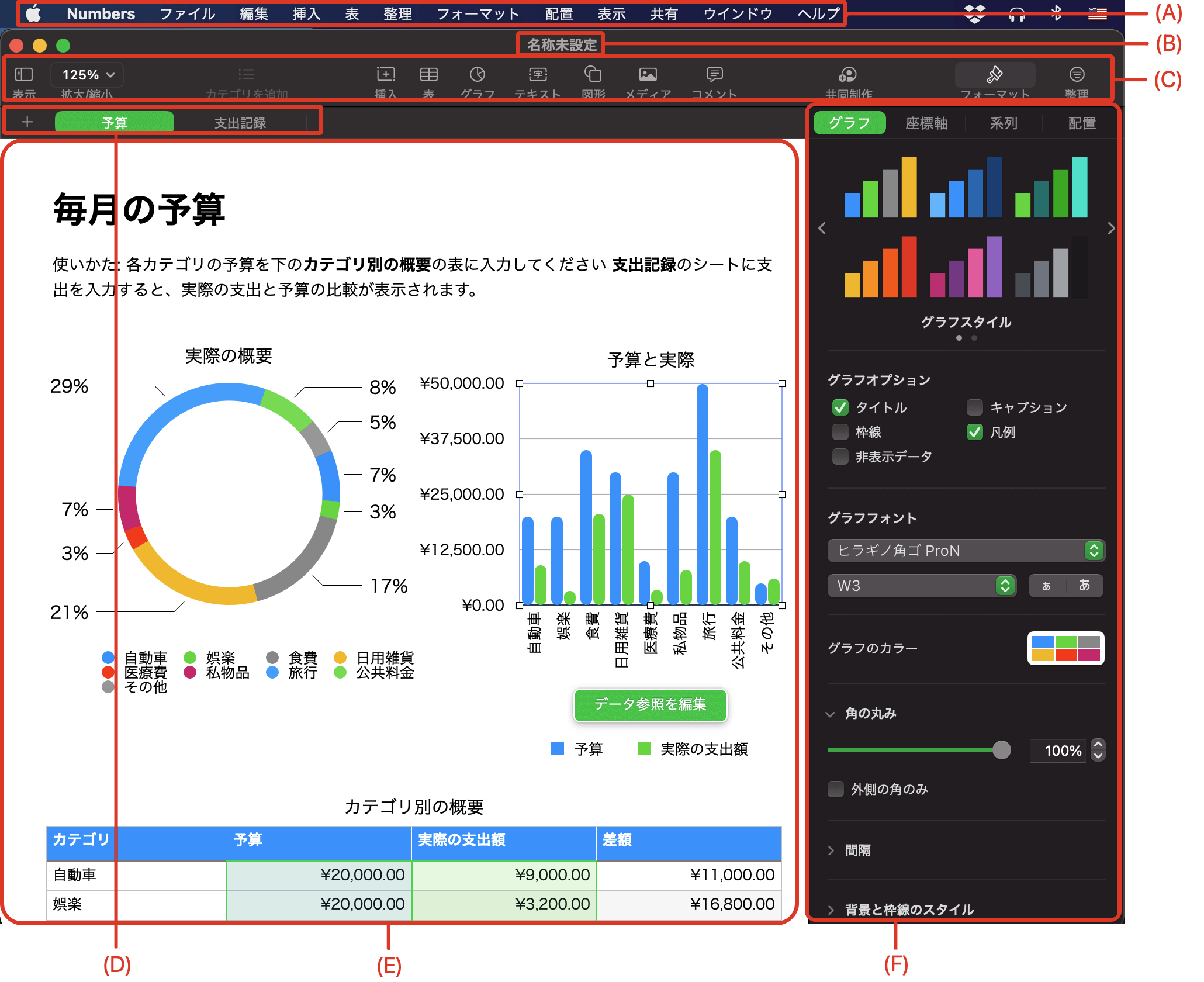
Task: Click the headphones menu bar icon
Action: click(x=1017, y=13)
